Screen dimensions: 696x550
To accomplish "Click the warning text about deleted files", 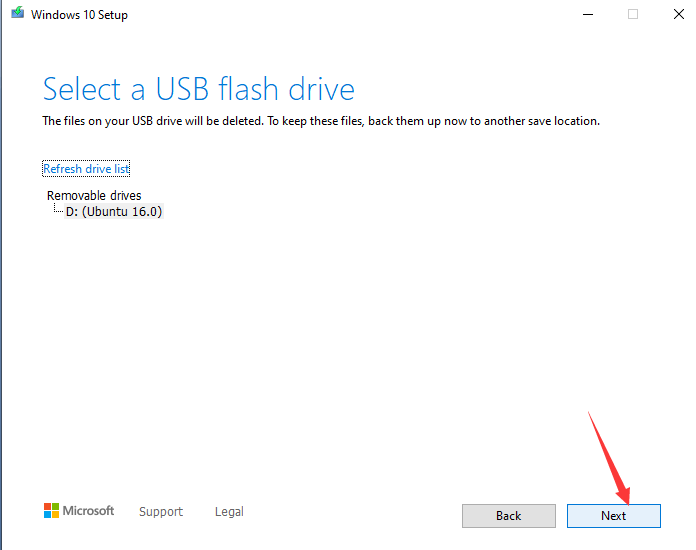I will point(320,121).
